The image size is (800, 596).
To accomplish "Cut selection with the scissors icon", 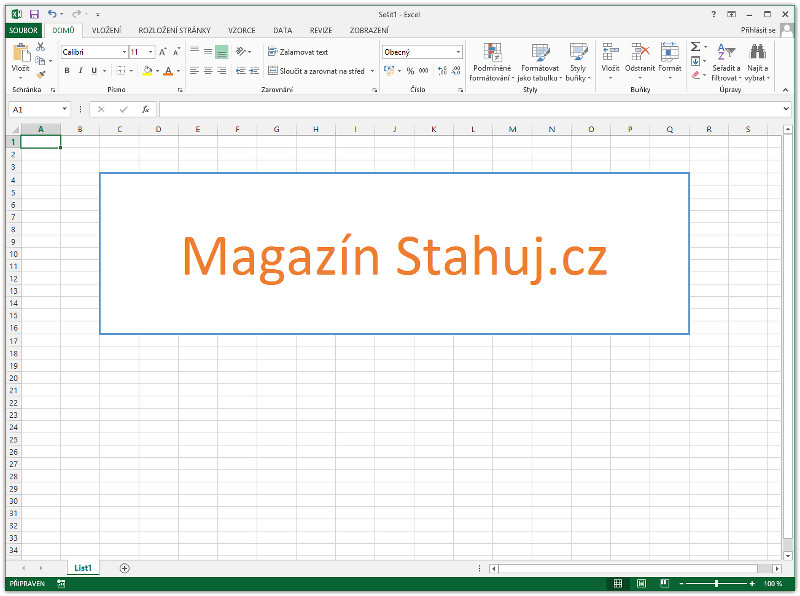I will point(40,47).
